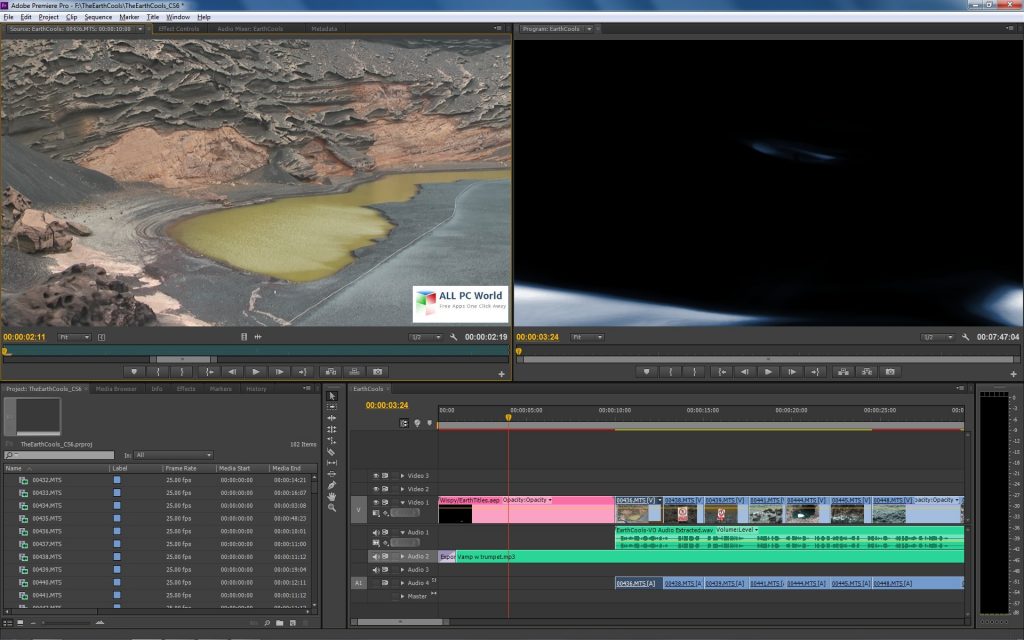Select the Ripple Edit tool
This screenshot has width=1024, height=640.
tap(332, 418)
